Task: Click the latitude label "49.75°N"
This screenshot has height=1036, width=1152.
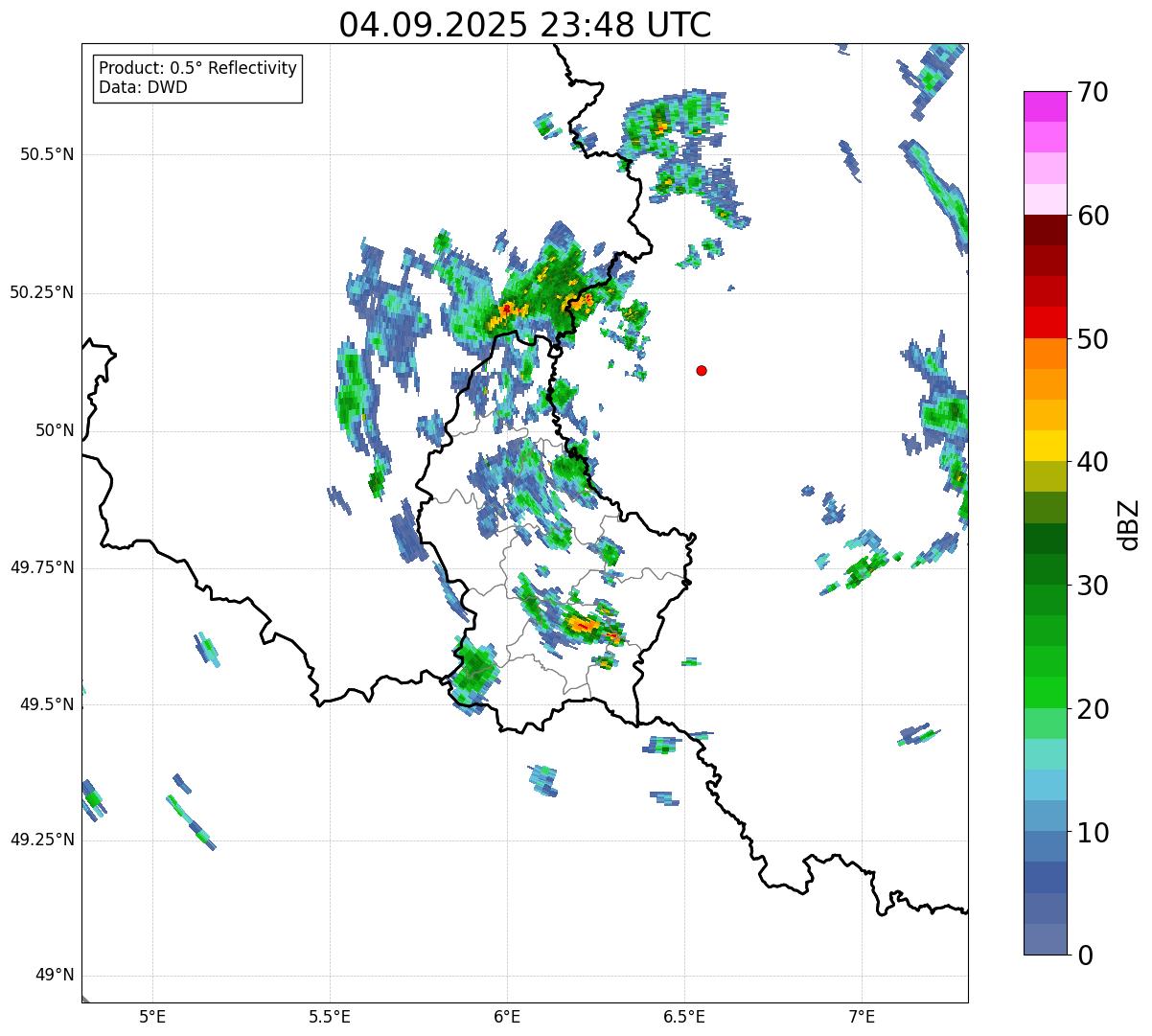Action: (x=42, y=567)
